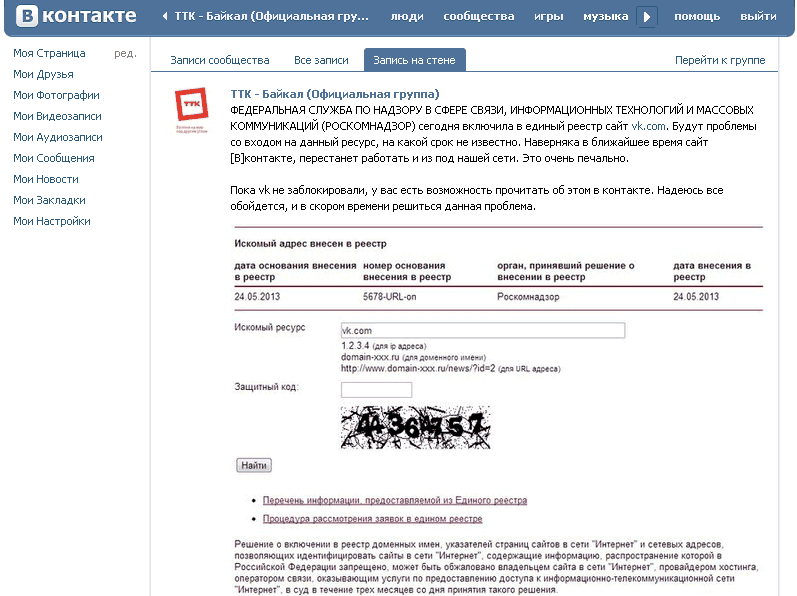Click выйти to log out

click(x=758, y=16)
